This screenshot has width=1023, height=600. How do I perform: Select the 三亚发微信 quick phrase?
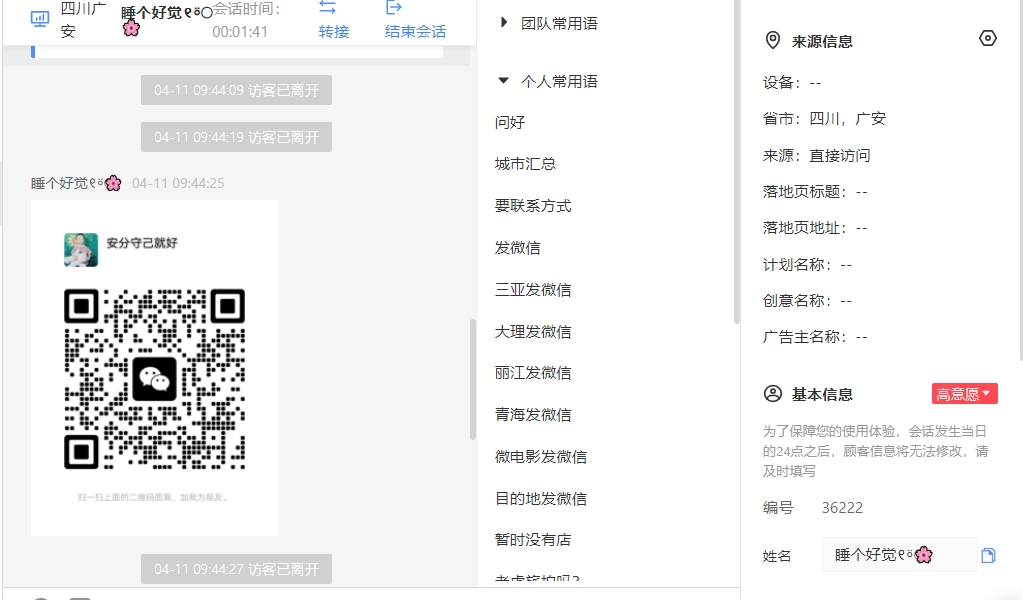point(533,290)
